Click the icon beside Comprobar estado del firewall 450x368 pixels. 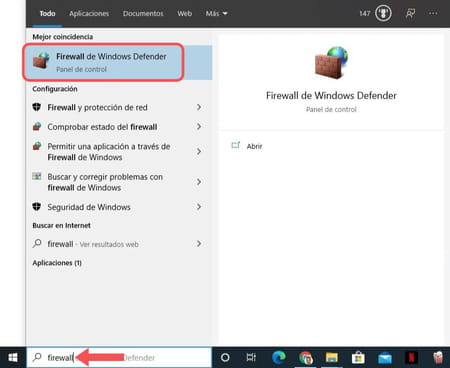pos(37,126)
